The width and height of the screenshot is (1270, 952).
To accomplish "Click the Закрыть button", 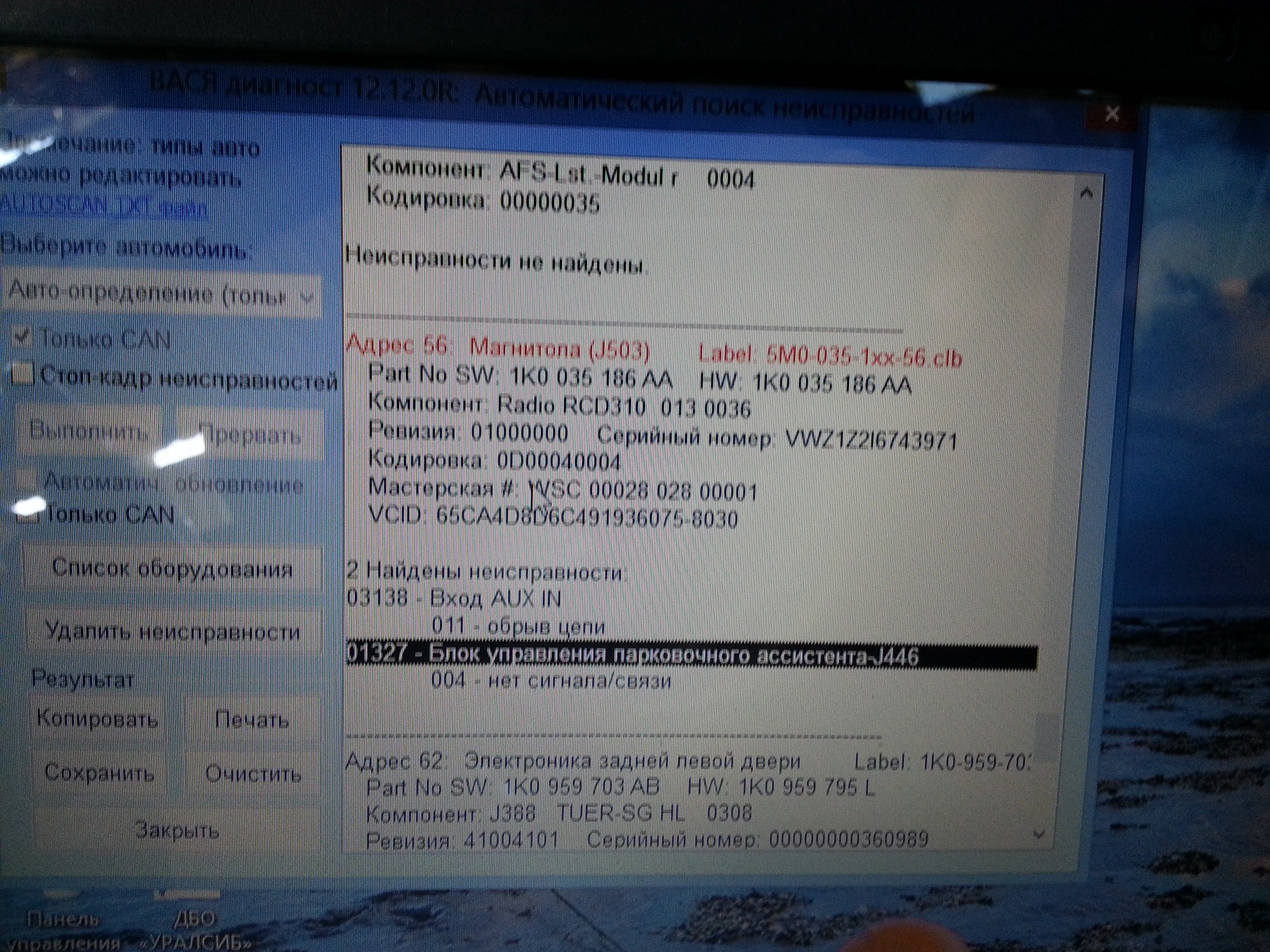I will 177,830.
